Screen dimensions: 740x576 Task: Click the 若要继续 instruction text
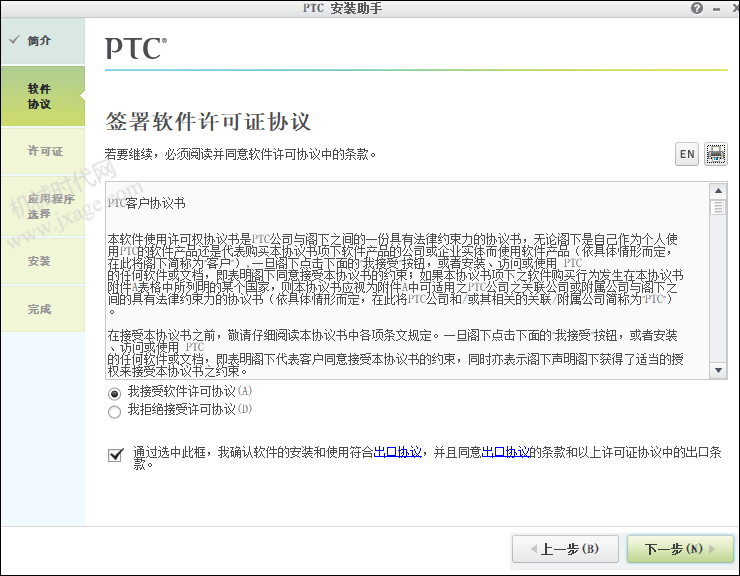tap(240, 154)
